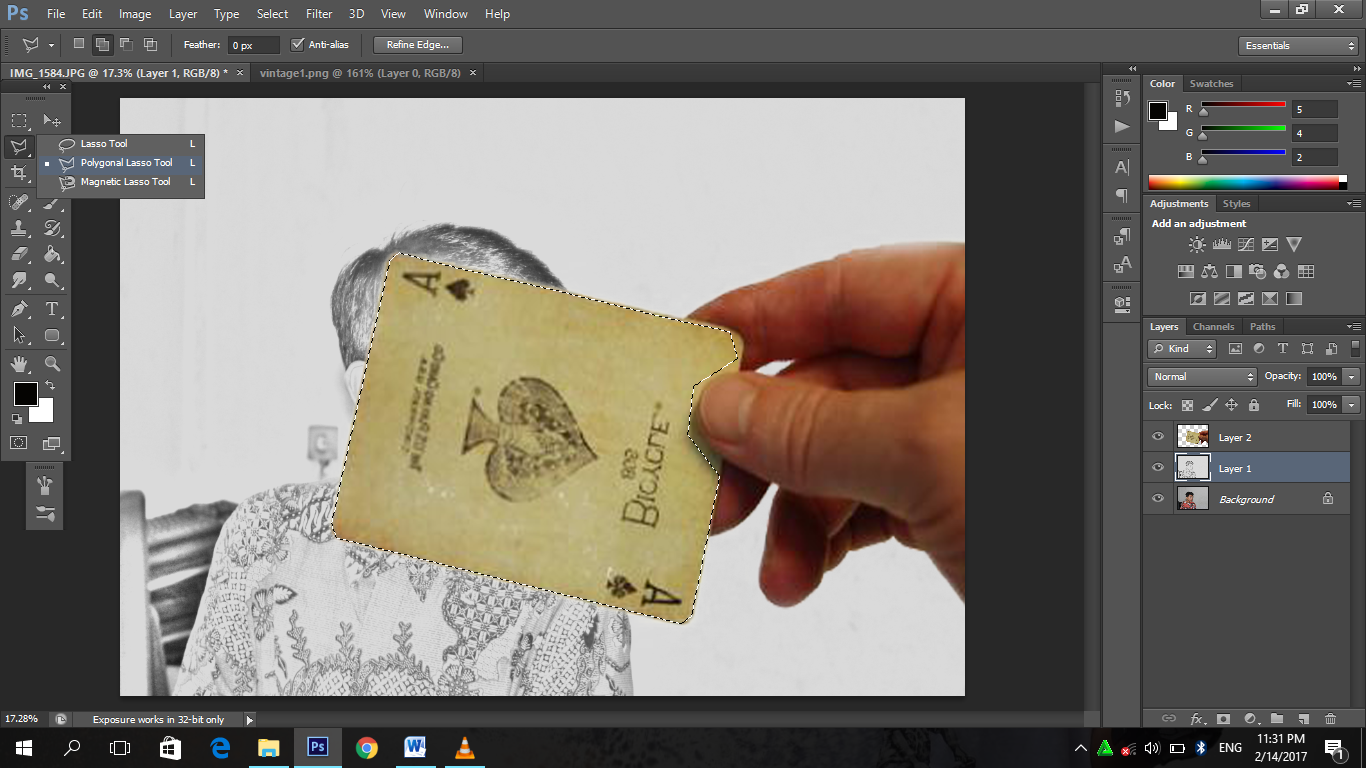Open the Color panel options menu
Image resolution: width=1366 pixels, height=768 pixels.
pyautogui.click(x=1353, y=84)
